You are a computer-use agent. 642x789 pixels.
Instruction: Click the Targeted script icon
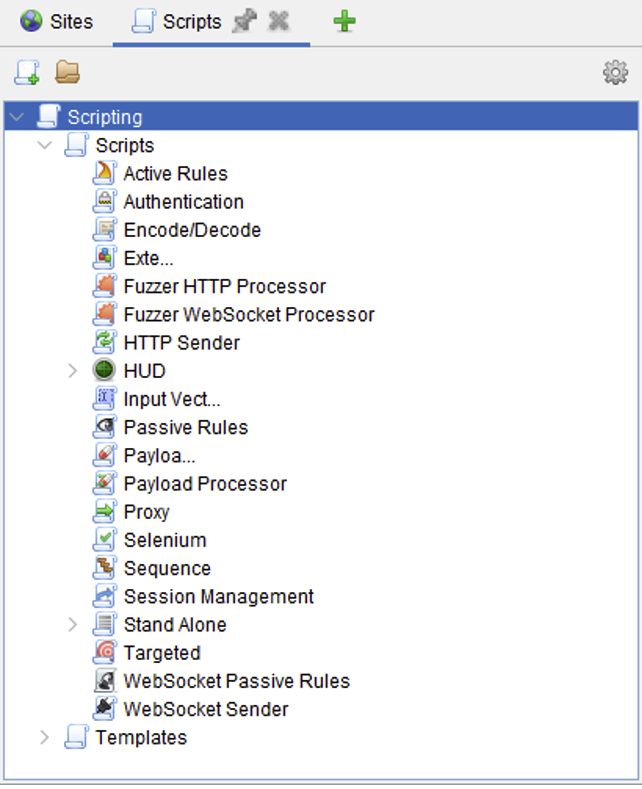pyautogui.click(x=105, y=653)
